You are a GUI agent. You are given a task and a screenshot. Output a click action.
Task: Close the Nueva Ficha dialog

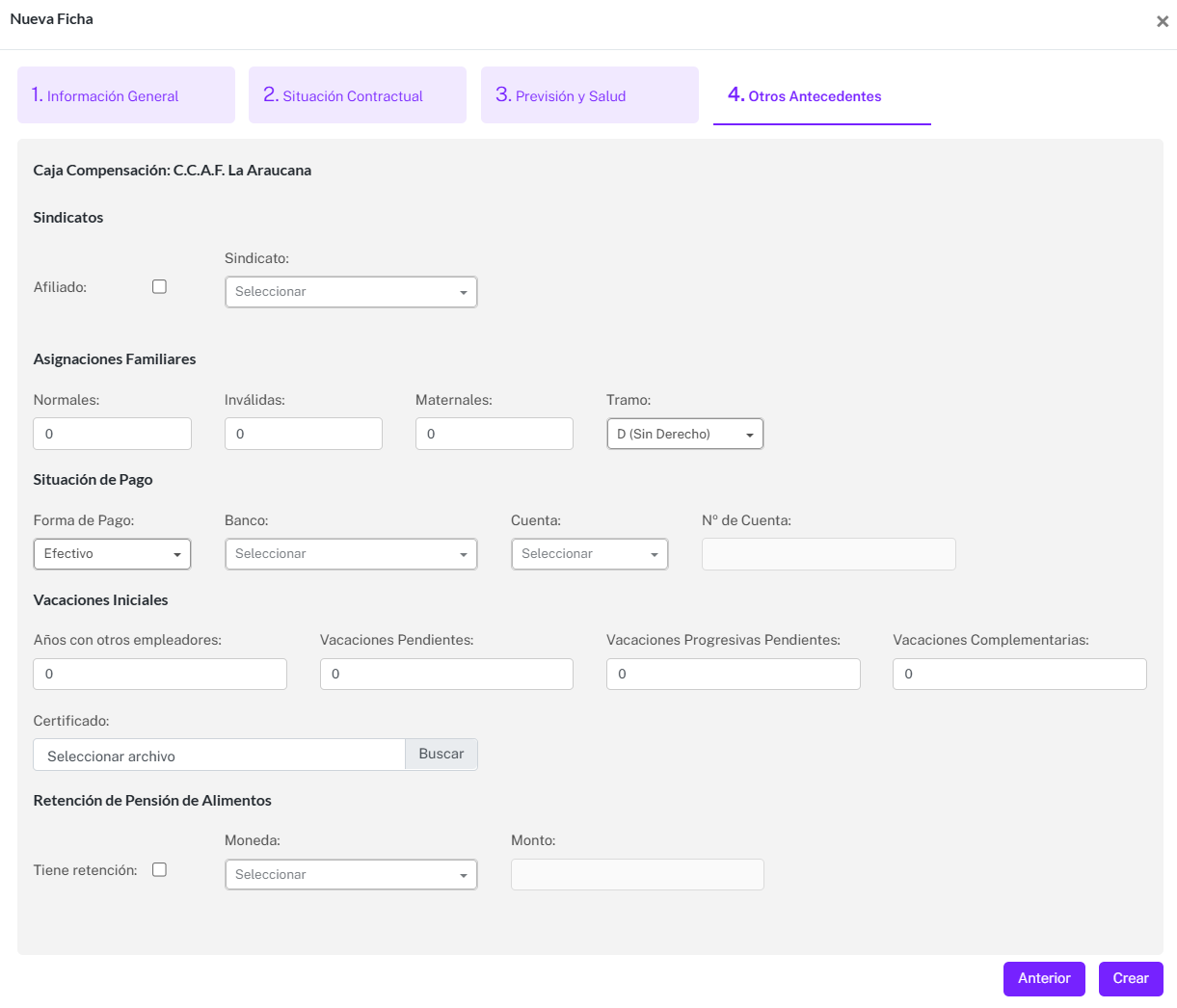1162,21
